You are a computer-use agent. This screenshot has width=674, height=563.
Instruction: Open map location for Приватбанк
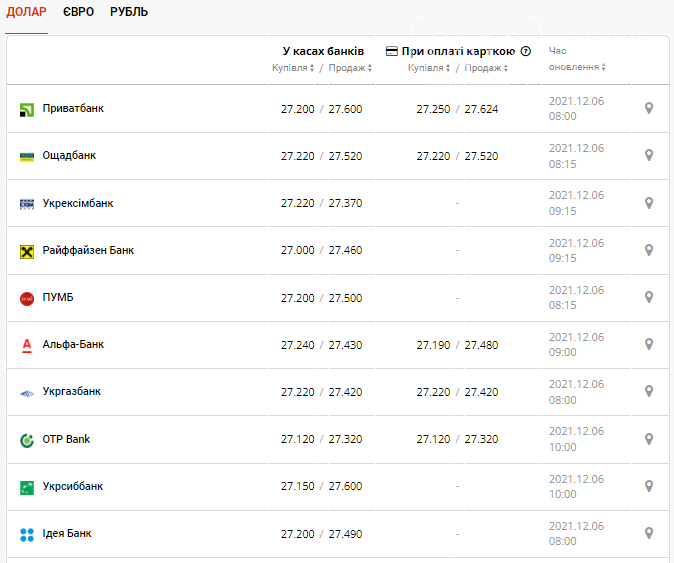click(649, 108)
